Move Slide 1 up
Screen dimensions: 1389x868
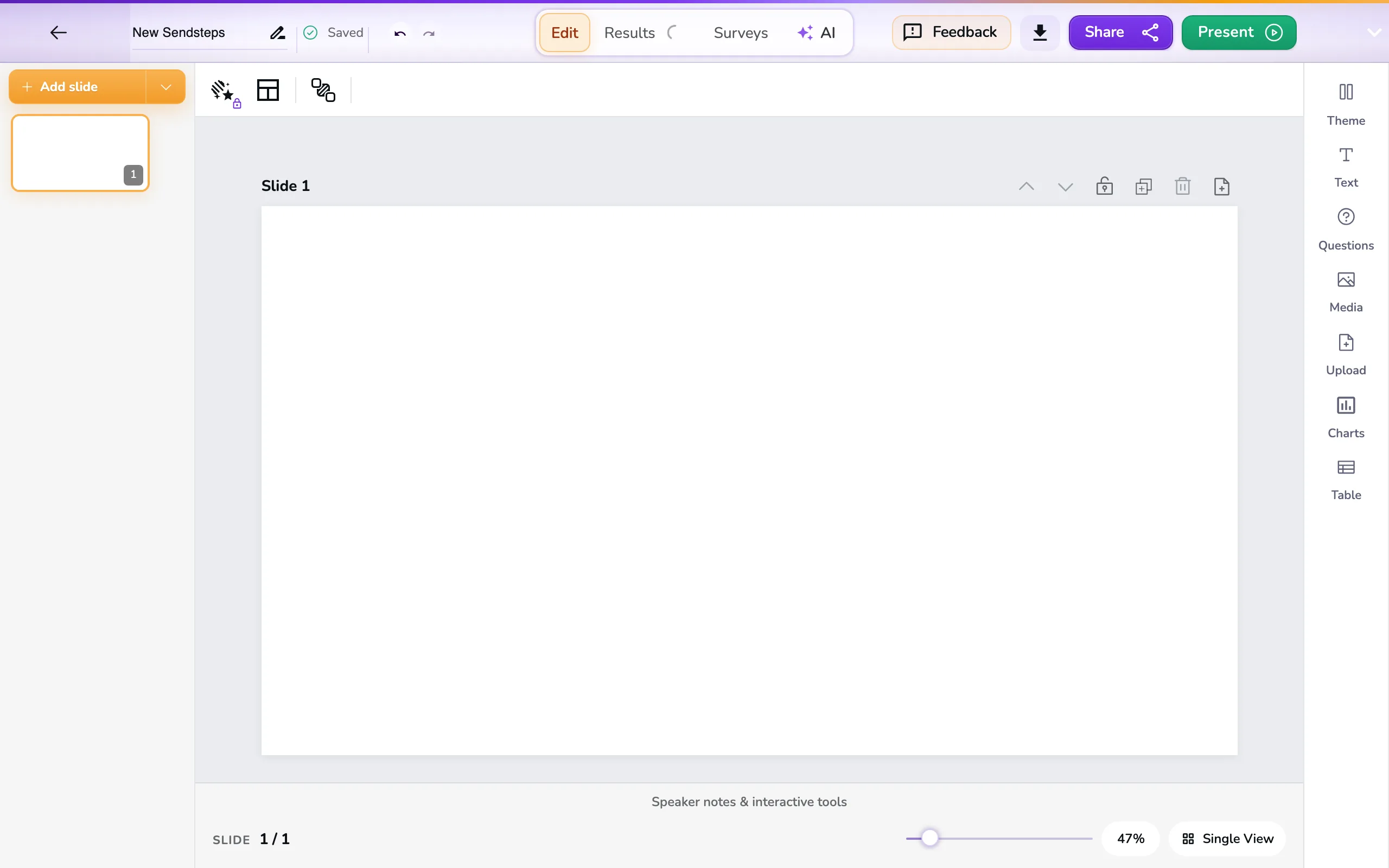[x=1026, y=187]
